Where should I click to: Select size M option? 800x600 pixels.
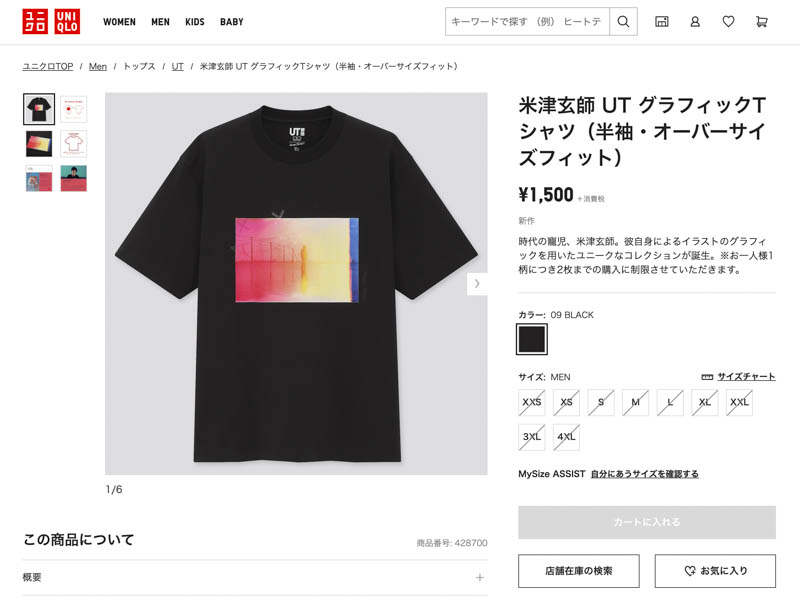tap(635, 402)
